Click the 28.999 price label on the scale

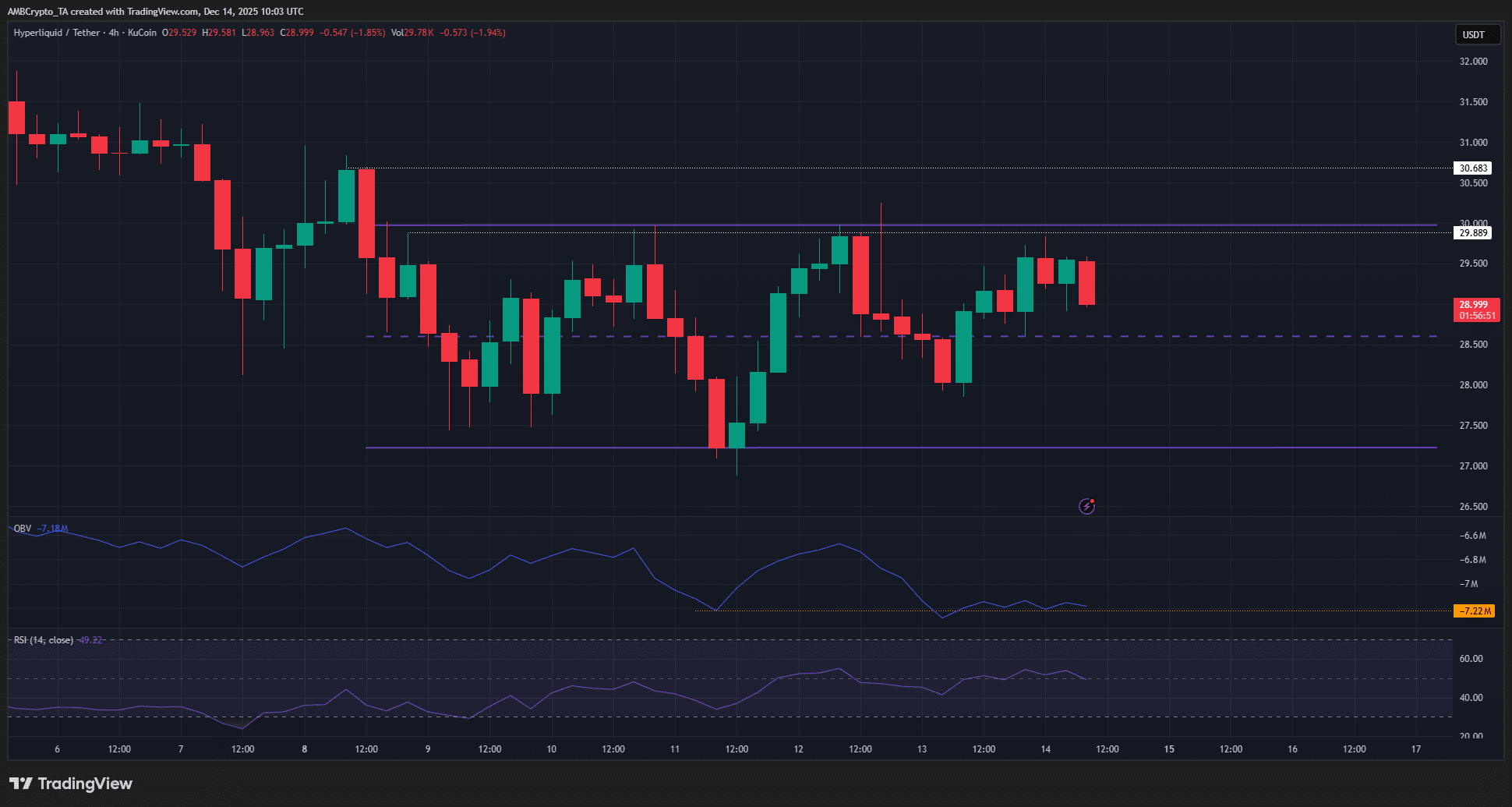click(1475, 305)
